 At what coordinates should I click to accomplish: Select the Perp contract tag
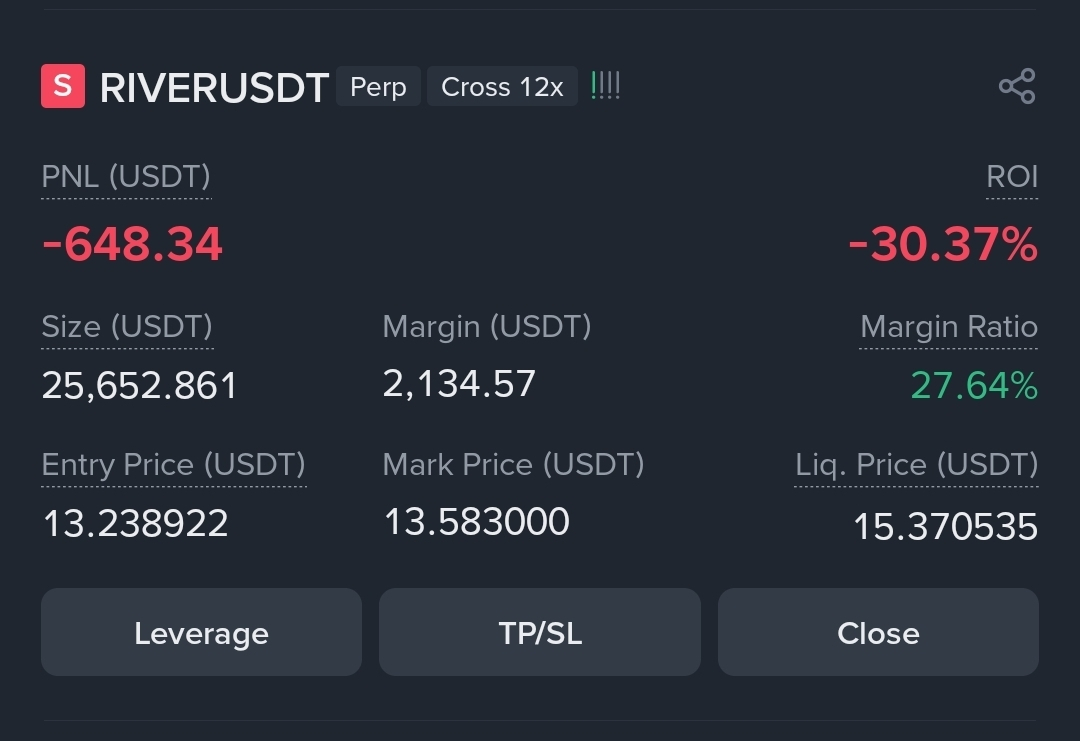click(x=378, y=87)
